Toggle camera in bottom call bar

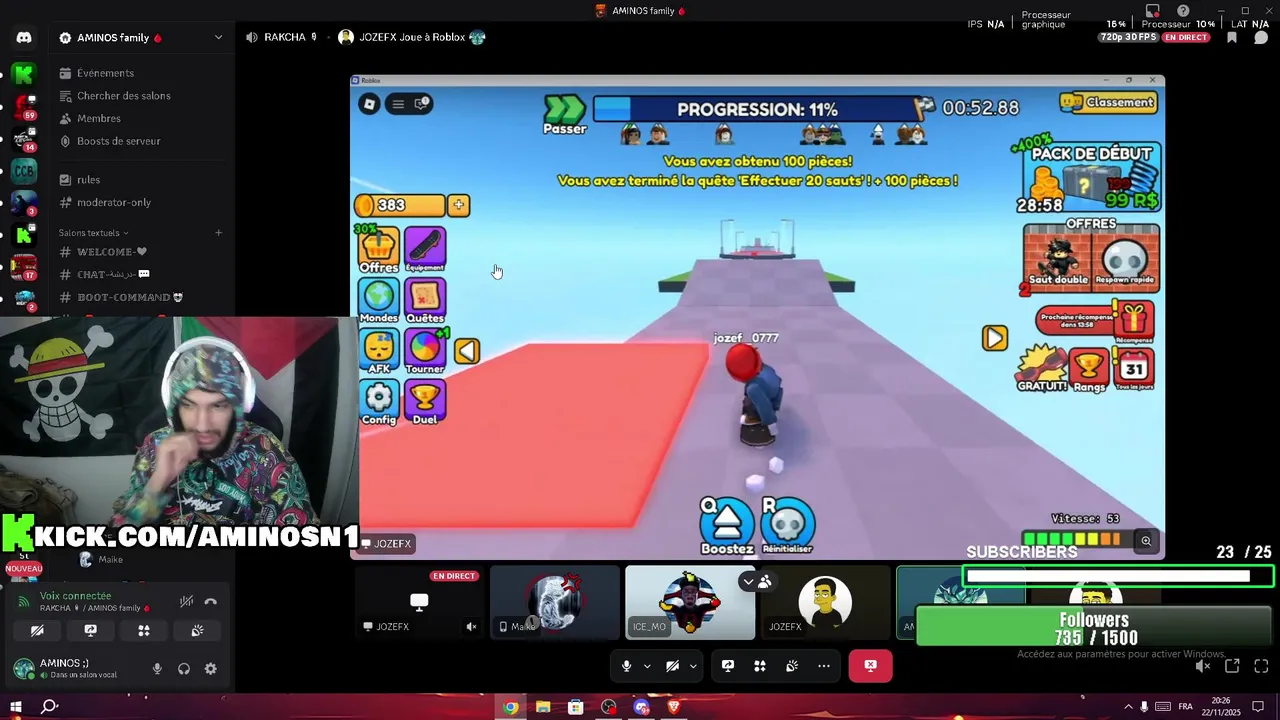(672, 666)
